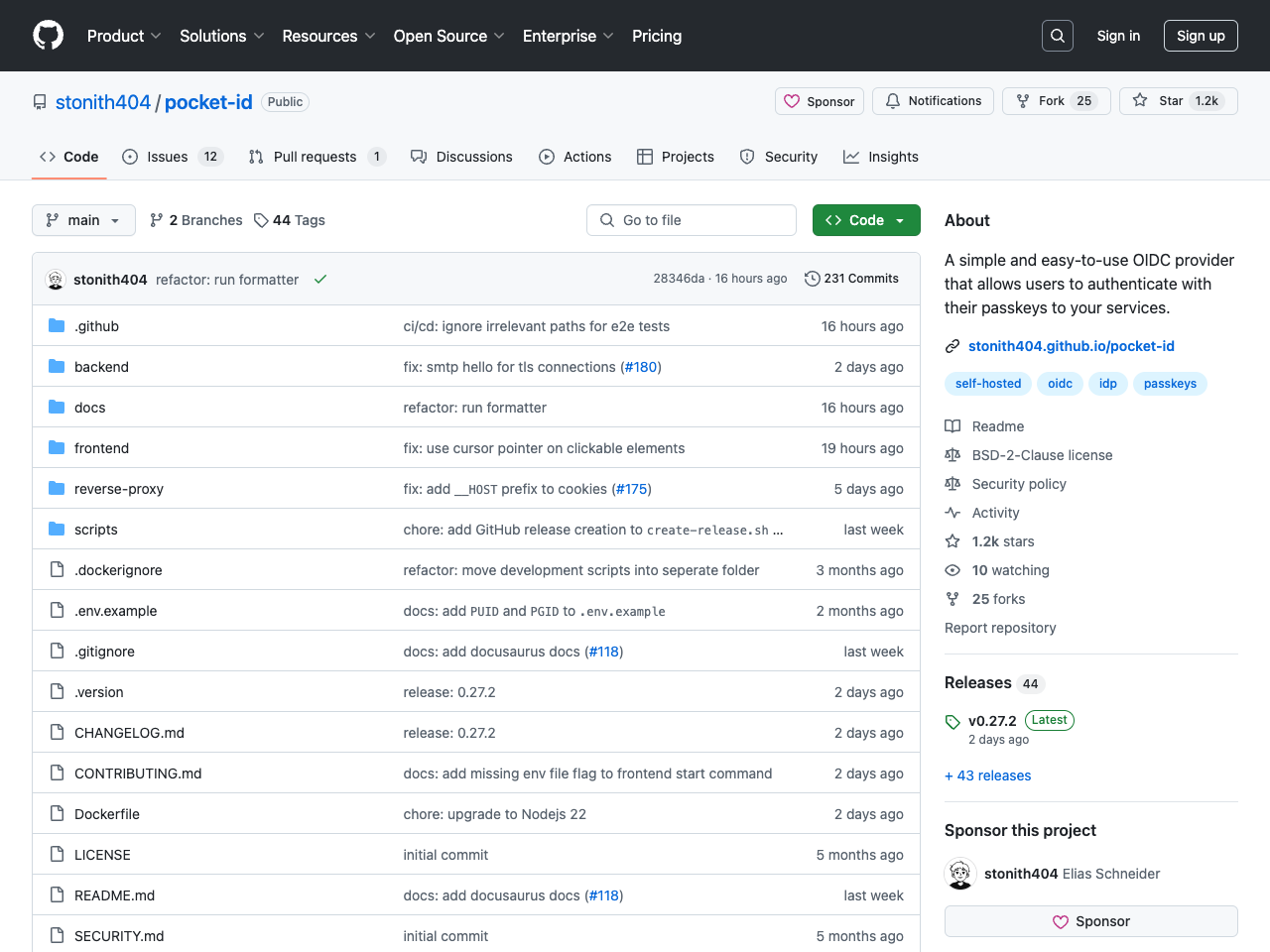
Task: Click the Go to file search field
Action: coord(692,220)
